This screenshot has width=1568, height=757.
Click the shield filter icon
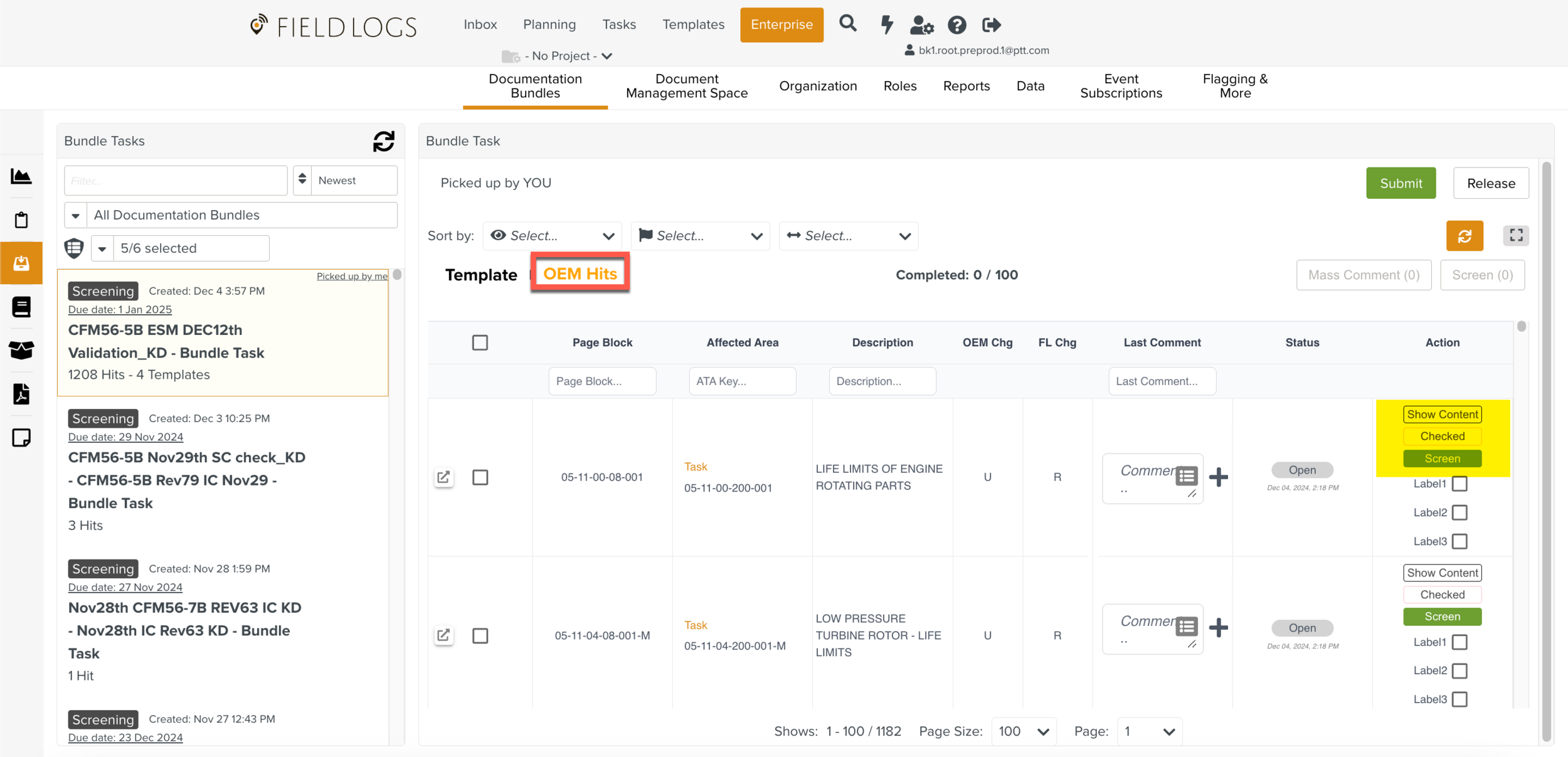pos(74,248)
